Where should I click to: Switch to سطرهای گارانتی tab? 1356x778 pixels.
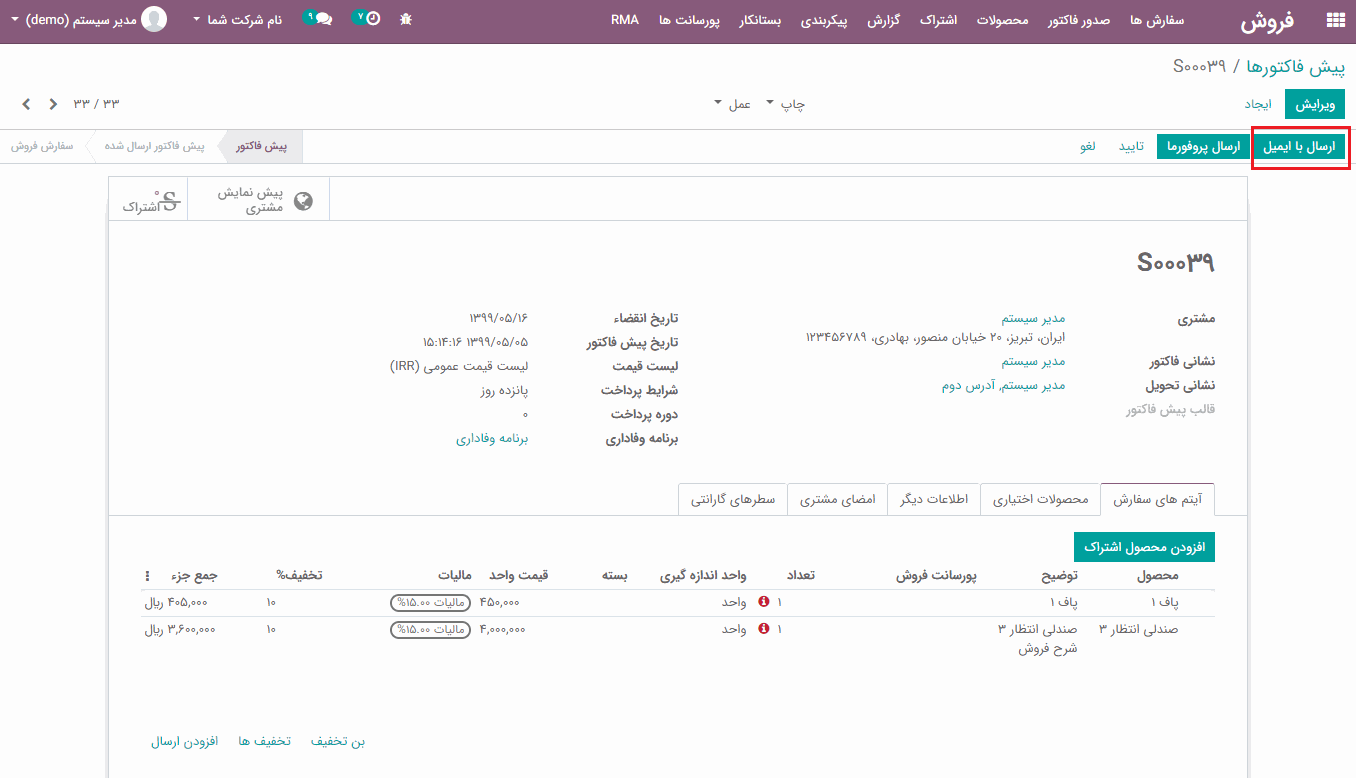click(733, 499)
